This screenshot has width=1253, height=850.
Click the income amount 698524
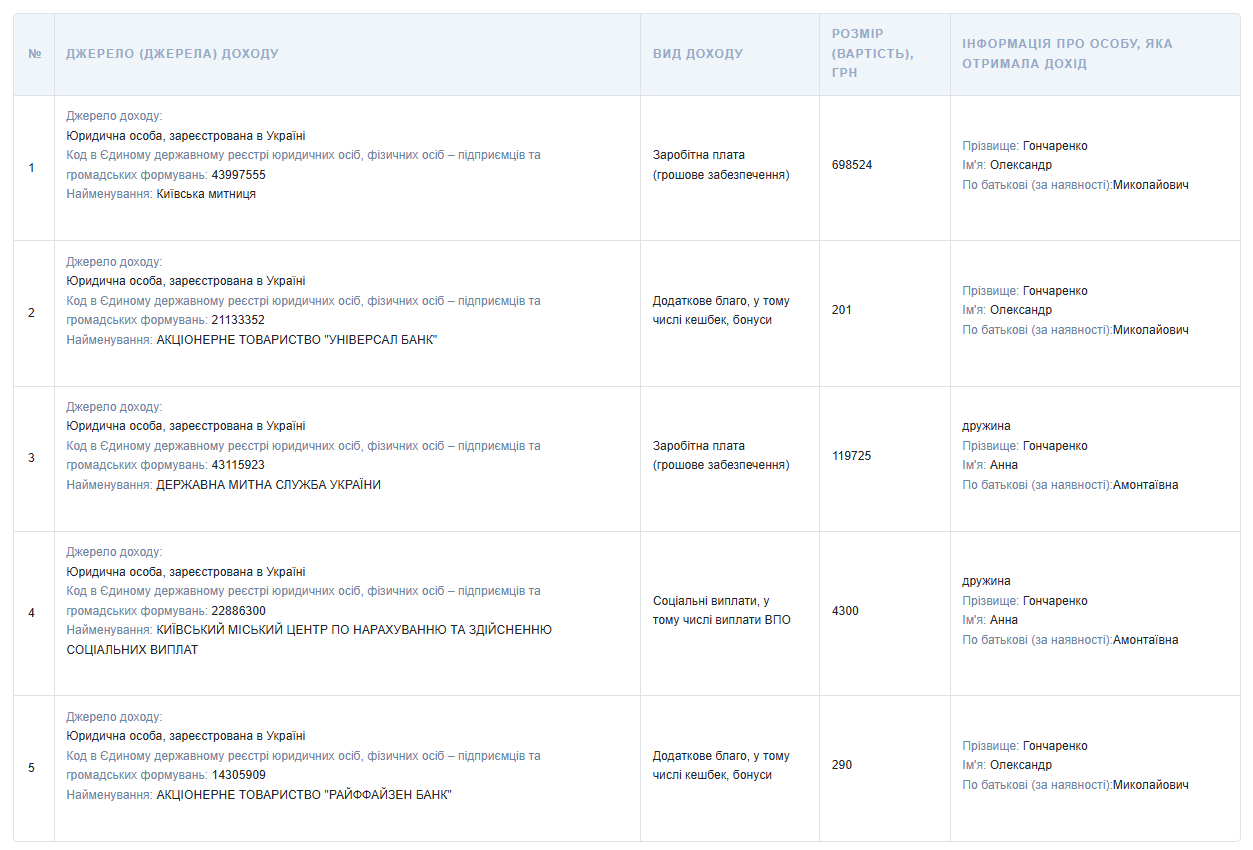pos(851,165)
